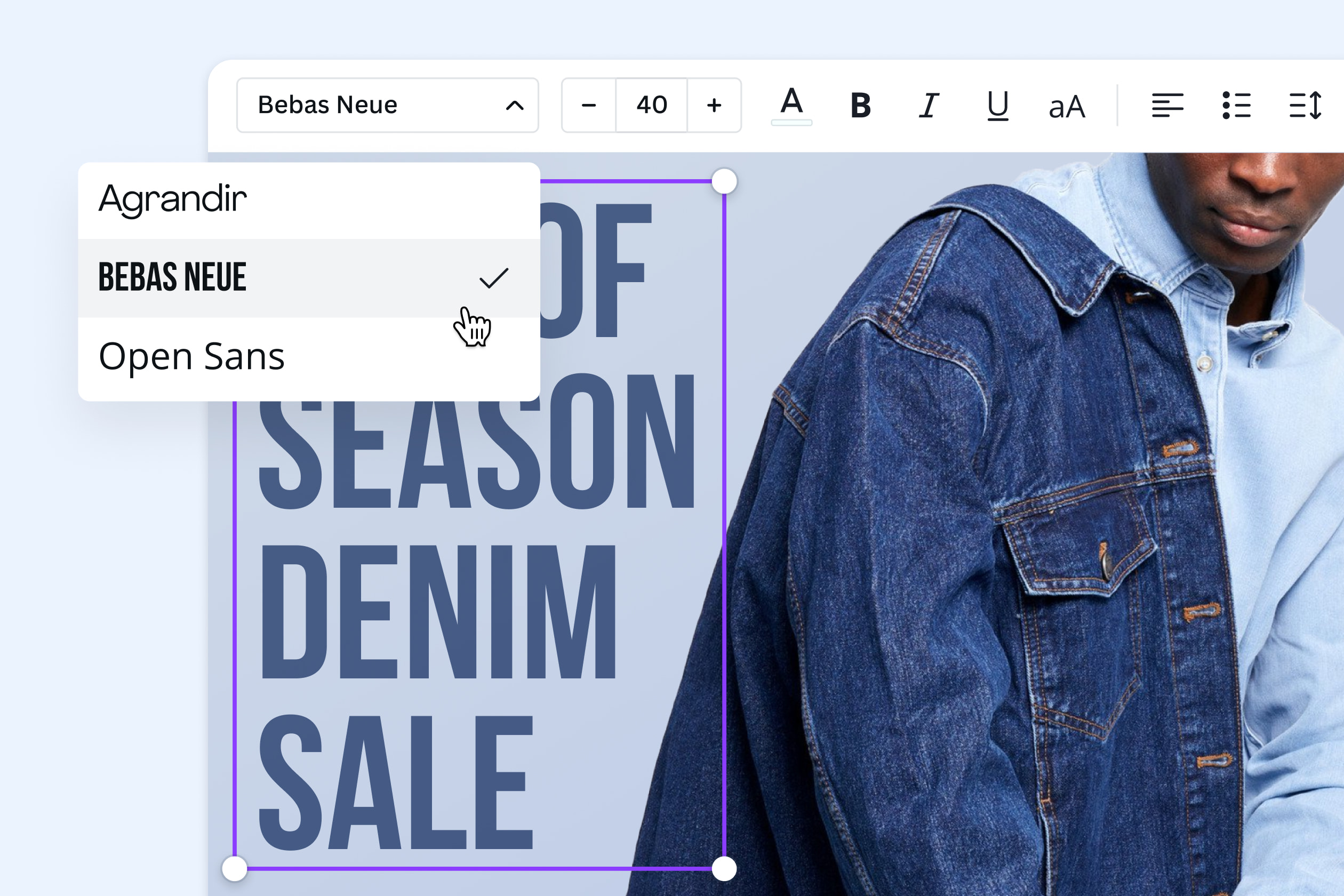Decrease font size with the minus button
The width and height of the screenshot is (1344, 896).
589,105
